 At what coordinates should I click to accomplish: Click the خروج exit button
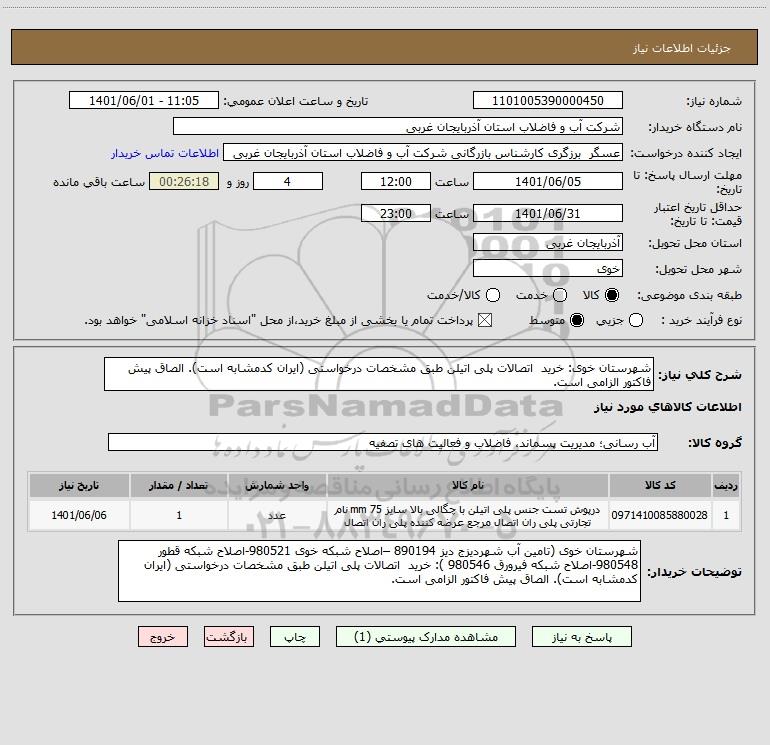point(163,637)
